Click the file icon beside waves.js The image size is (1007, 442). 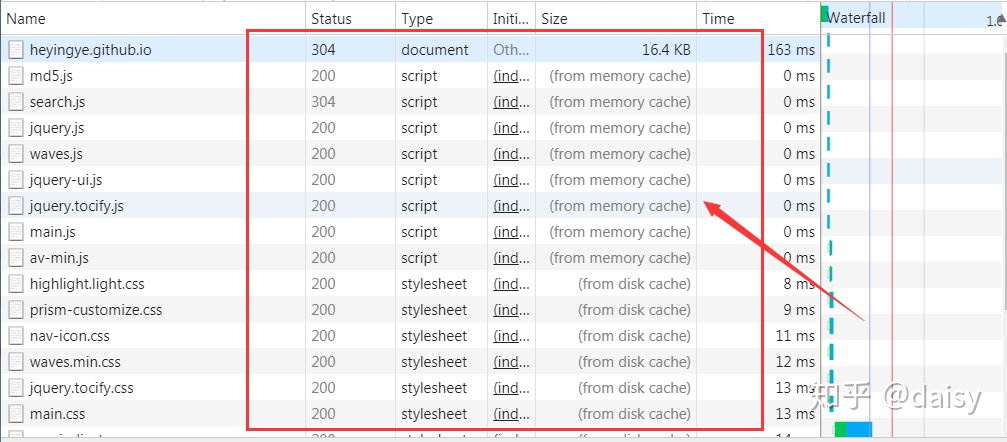[16, 154]
